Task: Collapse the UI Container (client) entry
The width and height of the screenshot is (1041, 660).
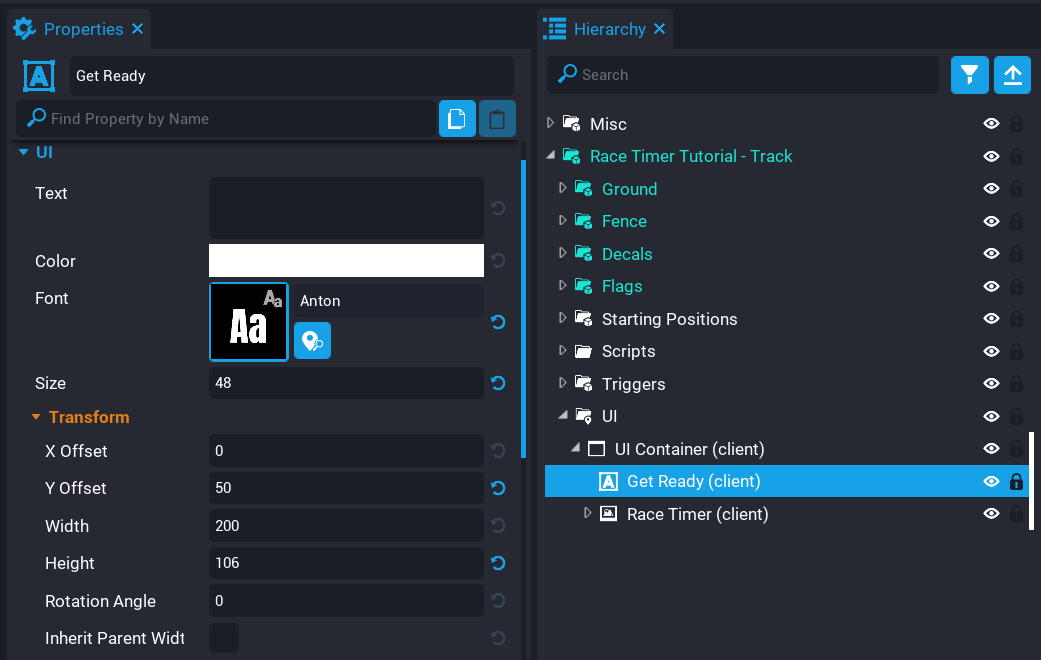Action: point(574,448)
